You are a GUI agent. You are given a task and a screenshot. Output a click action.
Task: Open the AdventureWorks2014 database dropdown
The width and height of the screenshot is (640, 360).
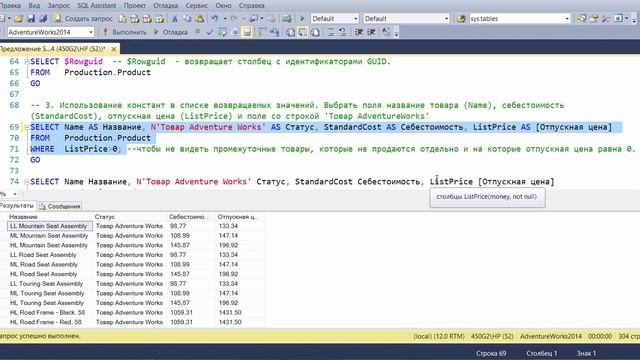tap(91, 32)
